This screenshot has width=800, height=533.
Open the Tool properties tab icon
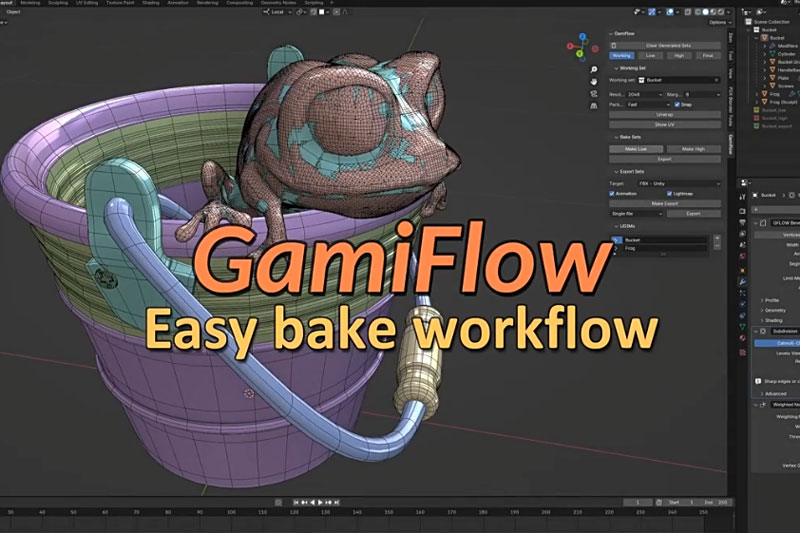pos(742,197)
